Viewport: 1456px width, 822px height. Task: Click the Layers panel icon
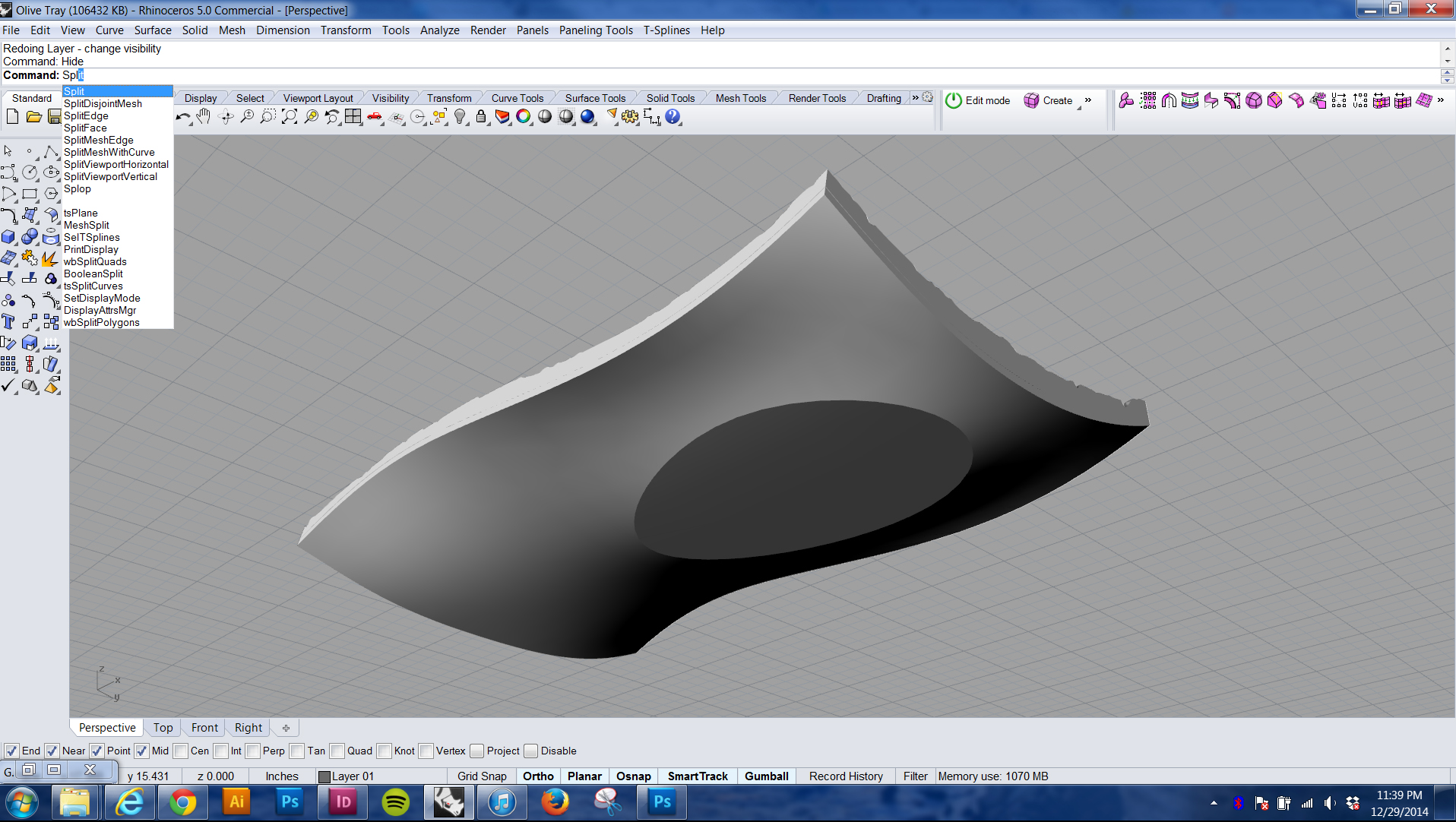coord(502,117)
